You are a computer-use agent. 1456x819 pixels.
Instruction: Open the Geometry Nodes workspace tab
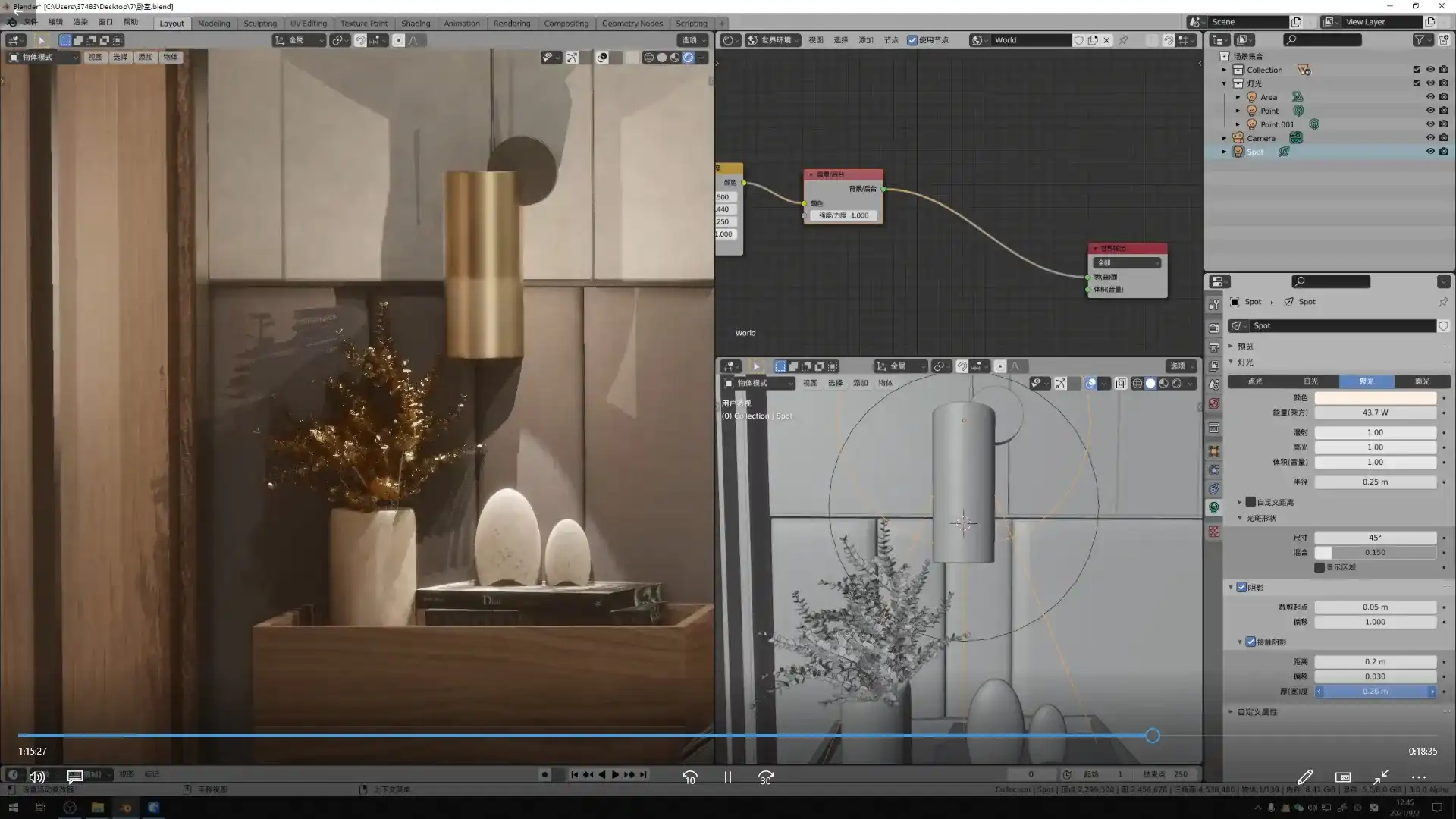click(x=632, y=24)
